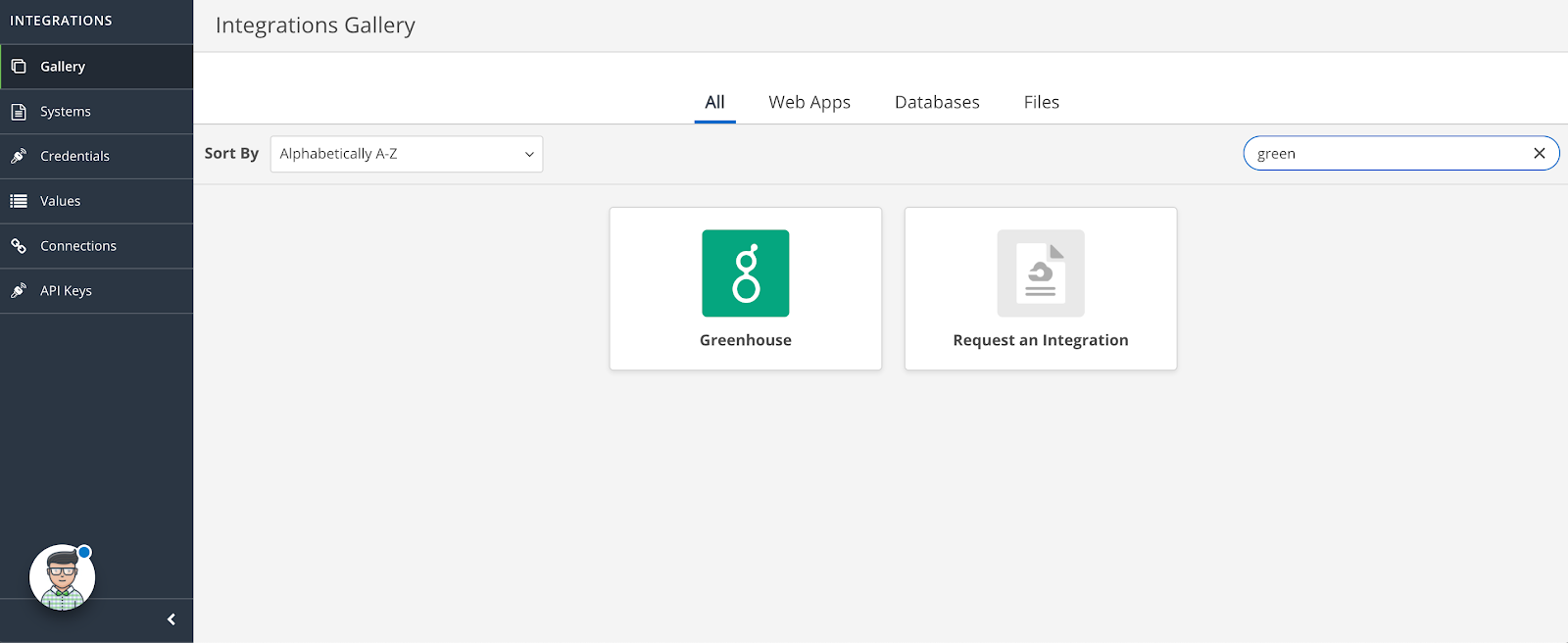Open API Keys in the sidebar
1568x643 pixels.
(x=97, y=291)
